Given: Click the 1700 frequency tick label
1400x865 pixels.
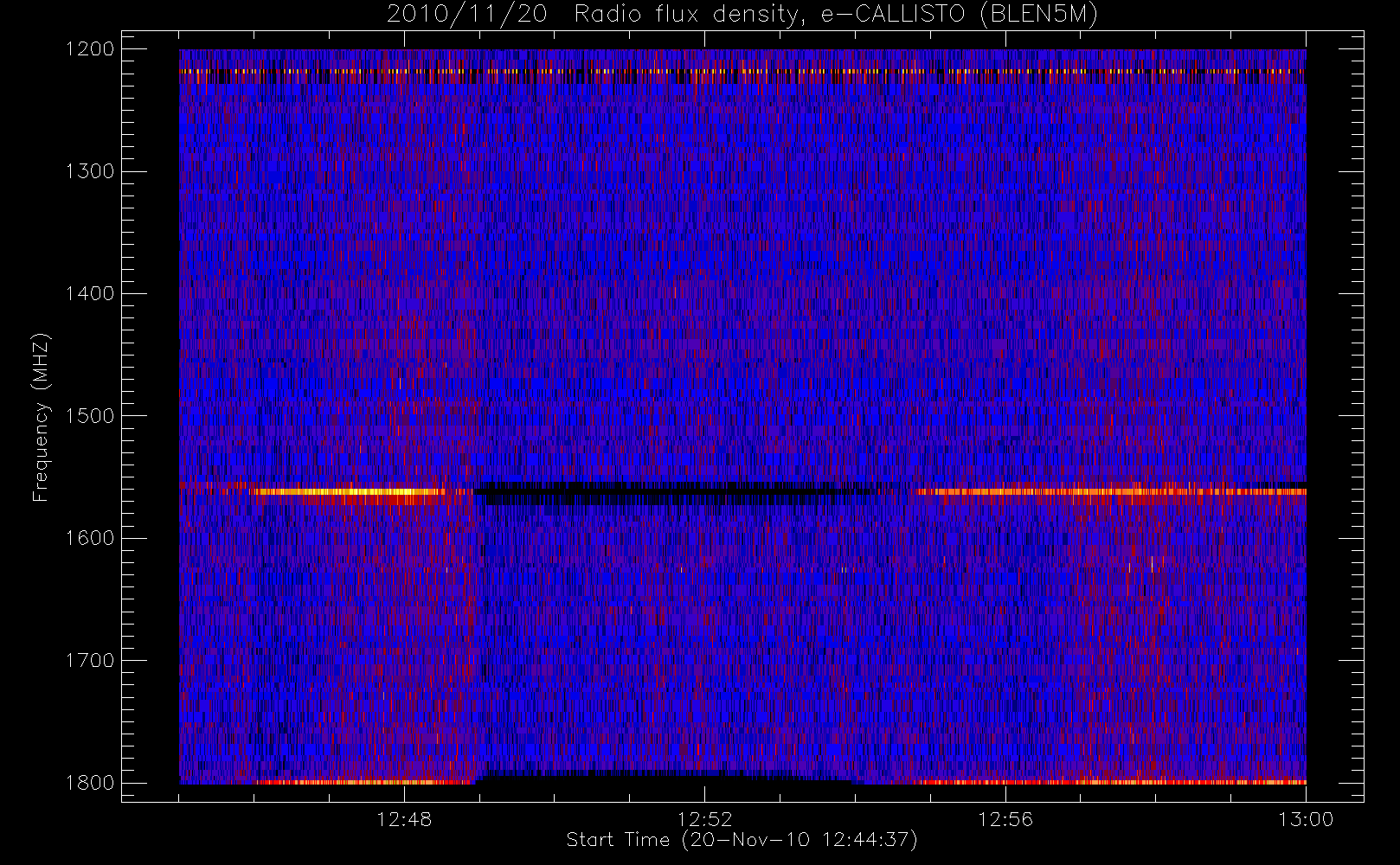Looking at the screenshot, I should pos(90,661).
